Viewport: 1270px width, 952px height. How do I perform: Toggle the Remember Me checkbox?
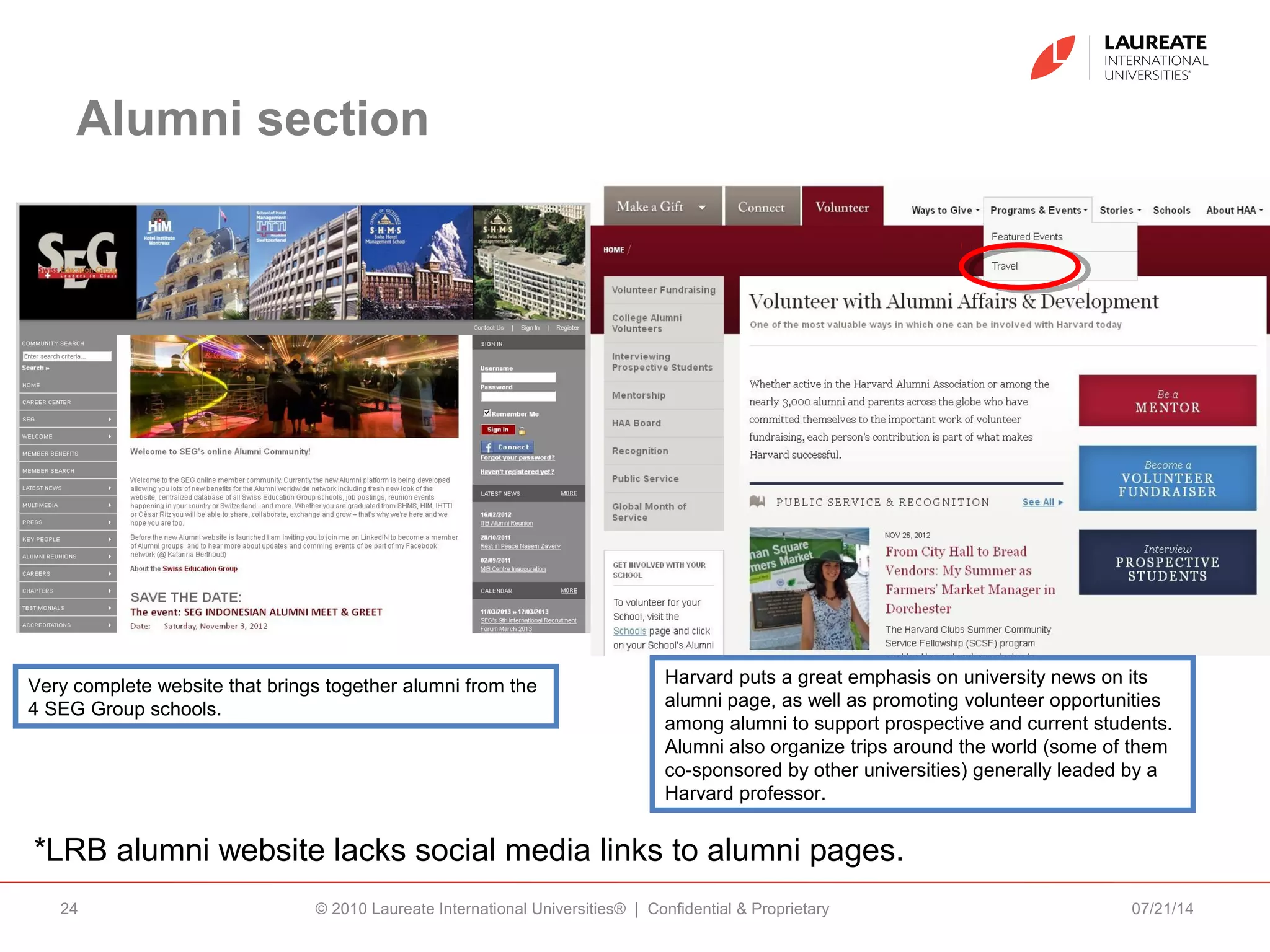tap(487, 413)
